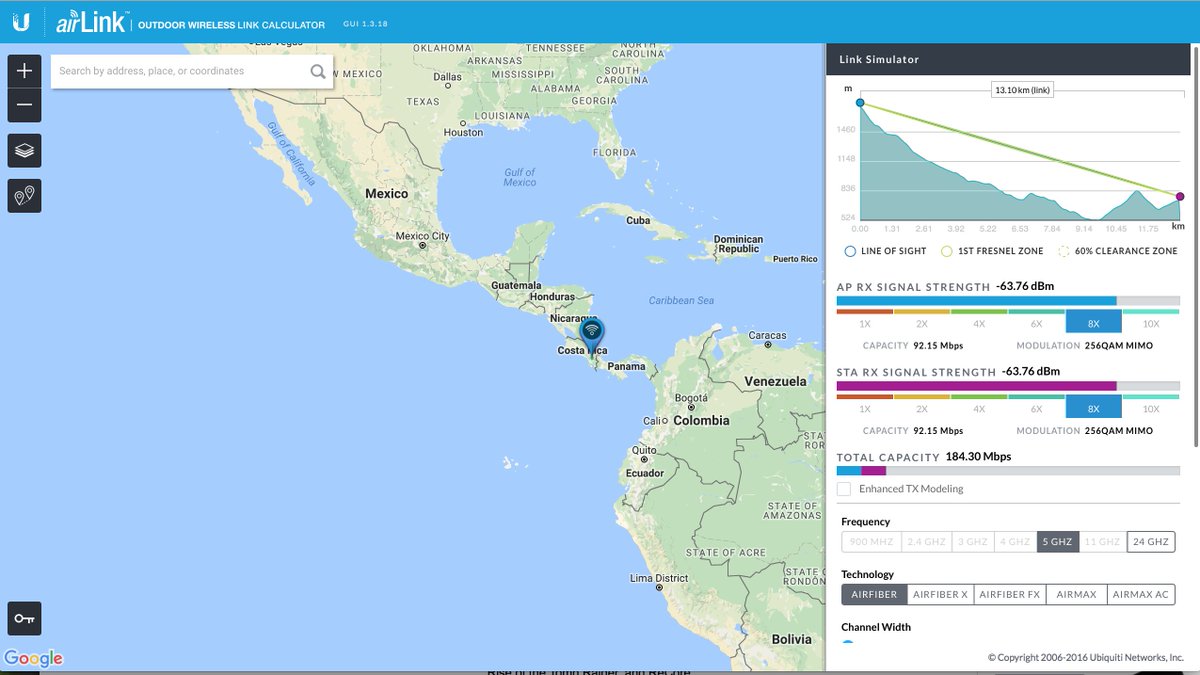Toggle 1st Fresnel Zone legend
The width and height of the screenshot is (1200, 675).
point(947,251)
